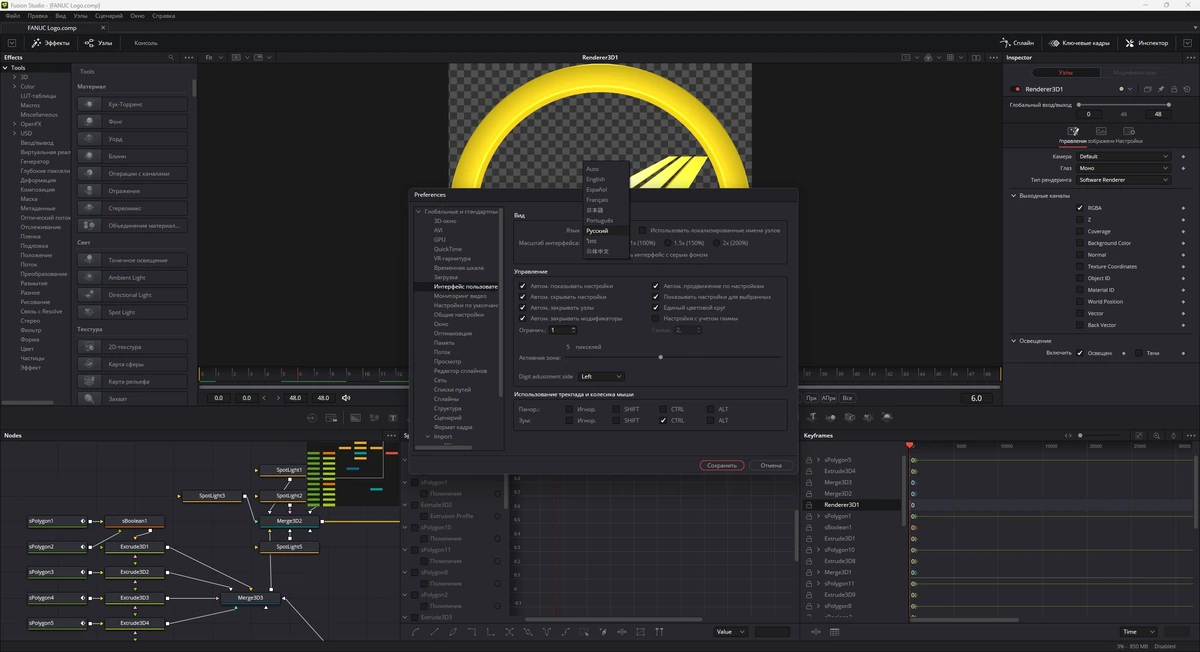Select the Merge3D3 node in the Nodes panel
Screen dimensions: 1200x652
(250, 598)
